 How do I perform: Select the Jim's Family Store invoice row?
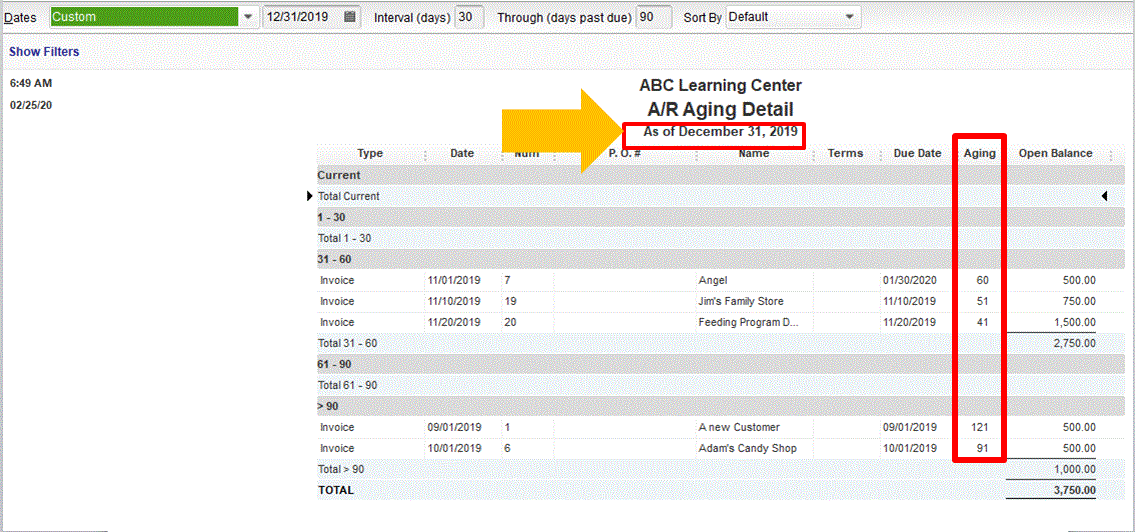pyautogui.click(x=740, y=301)
